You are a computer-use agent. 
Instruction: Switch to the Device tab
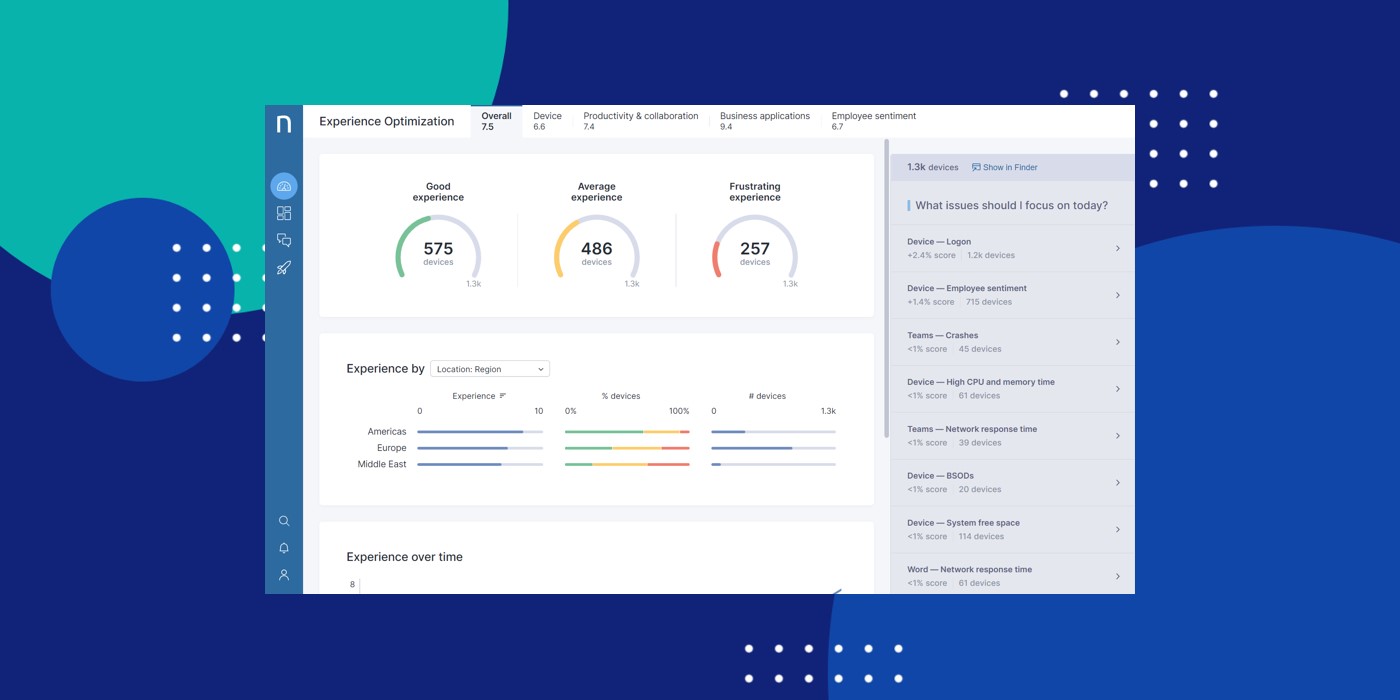547,120
